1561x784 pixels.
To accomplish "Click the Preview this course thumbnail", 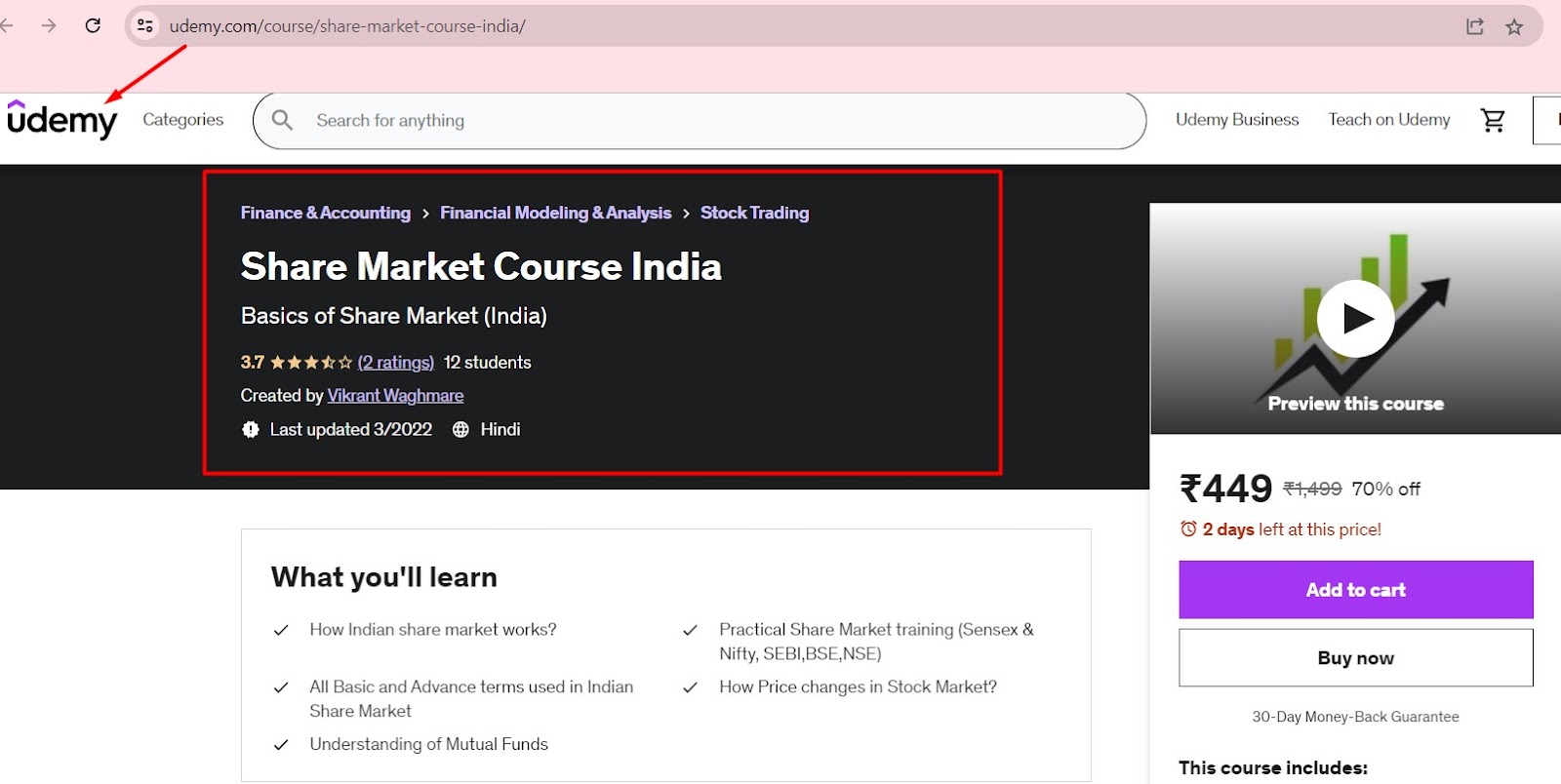I will point(1356,319).
